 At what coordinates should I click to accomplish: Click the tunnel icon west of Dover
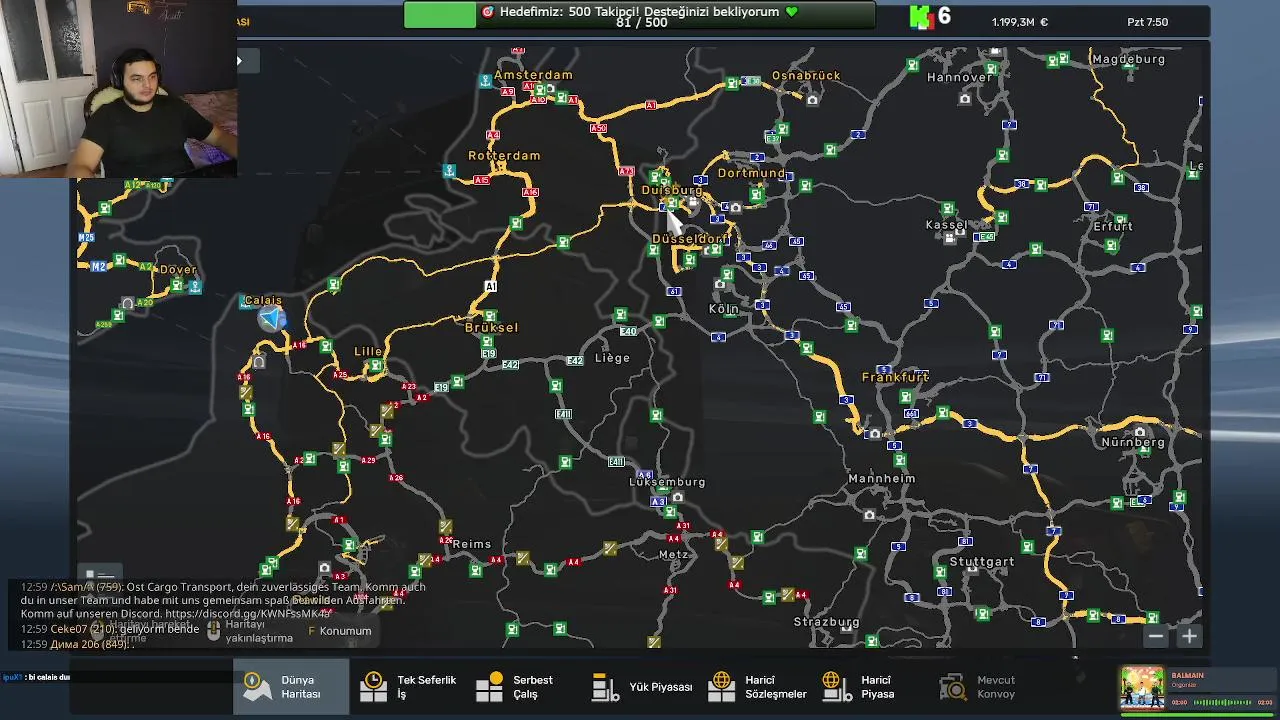click(x=128, y=303)
